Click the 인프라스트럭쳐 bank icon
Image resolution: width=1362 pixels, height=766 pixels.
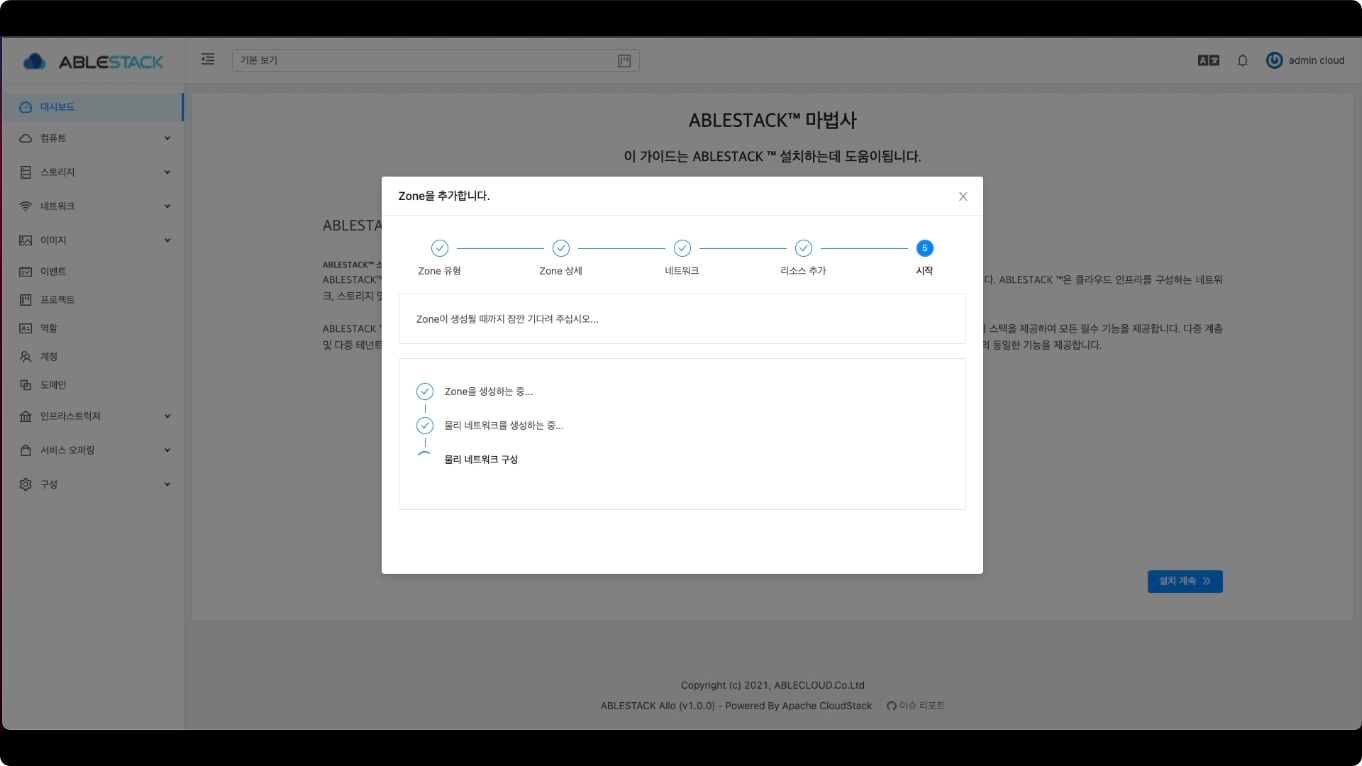[26, 416]
